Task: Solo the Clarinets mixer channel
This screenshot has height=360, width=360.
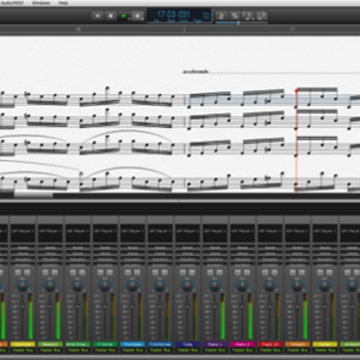Action: [27, 273]
